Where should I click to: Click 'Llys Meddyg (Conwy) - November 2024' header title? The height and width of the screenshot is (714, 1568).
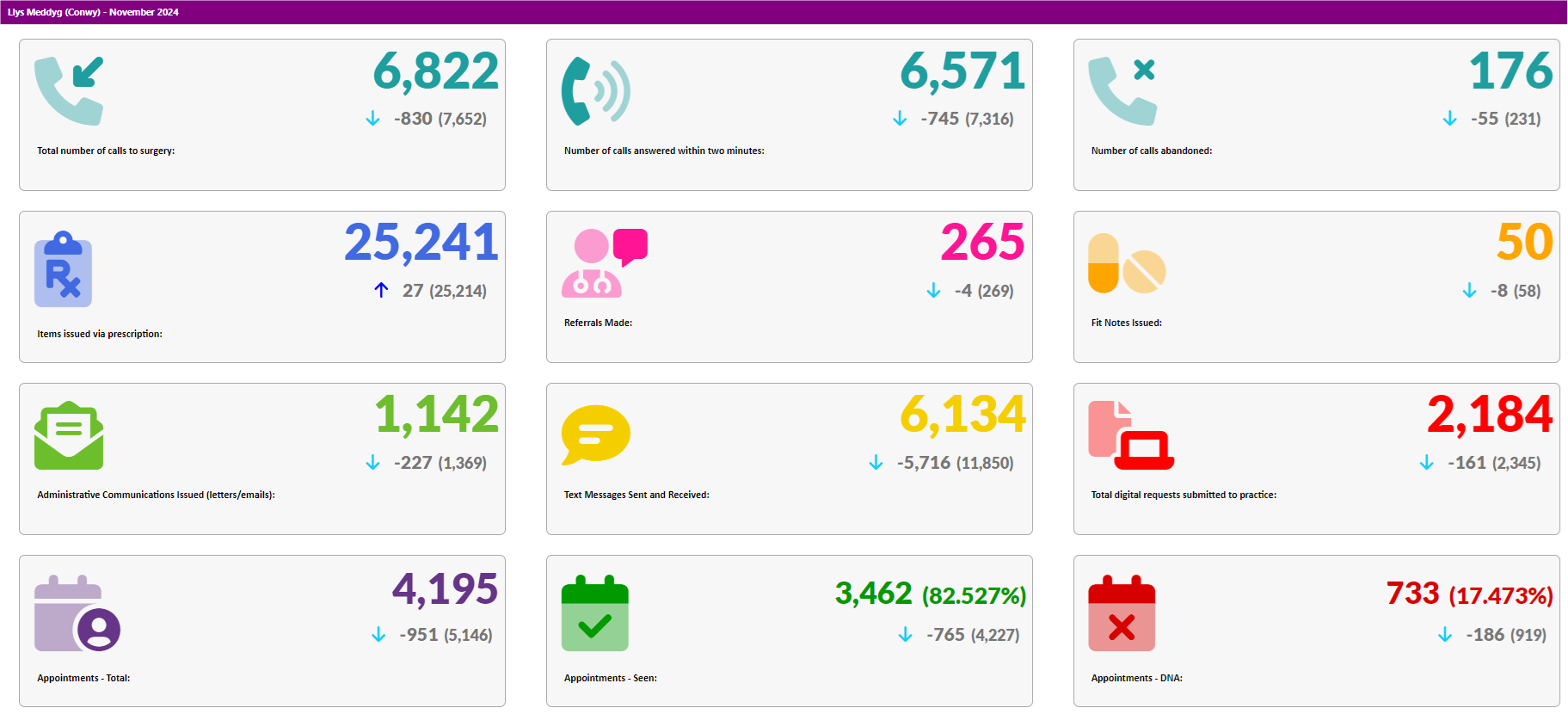coord(93,12)
